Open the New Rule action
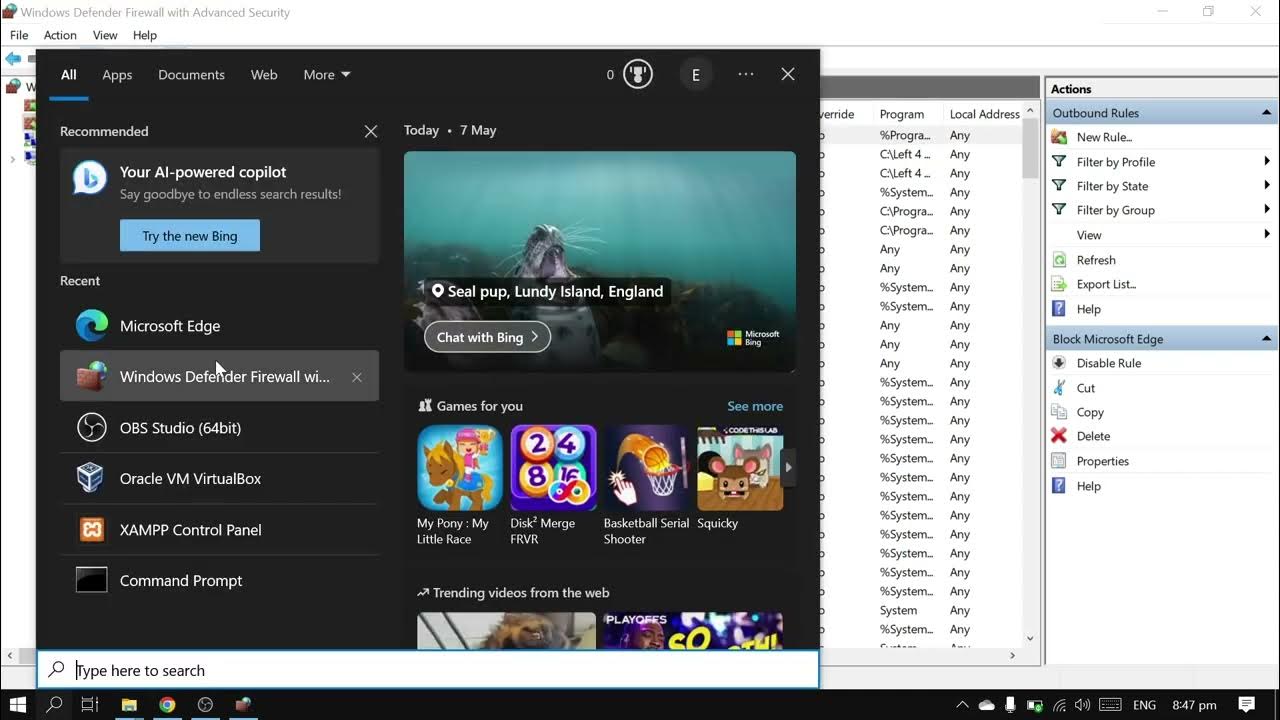Screen dimensions: 1280x720 (x=1104, y=137)
